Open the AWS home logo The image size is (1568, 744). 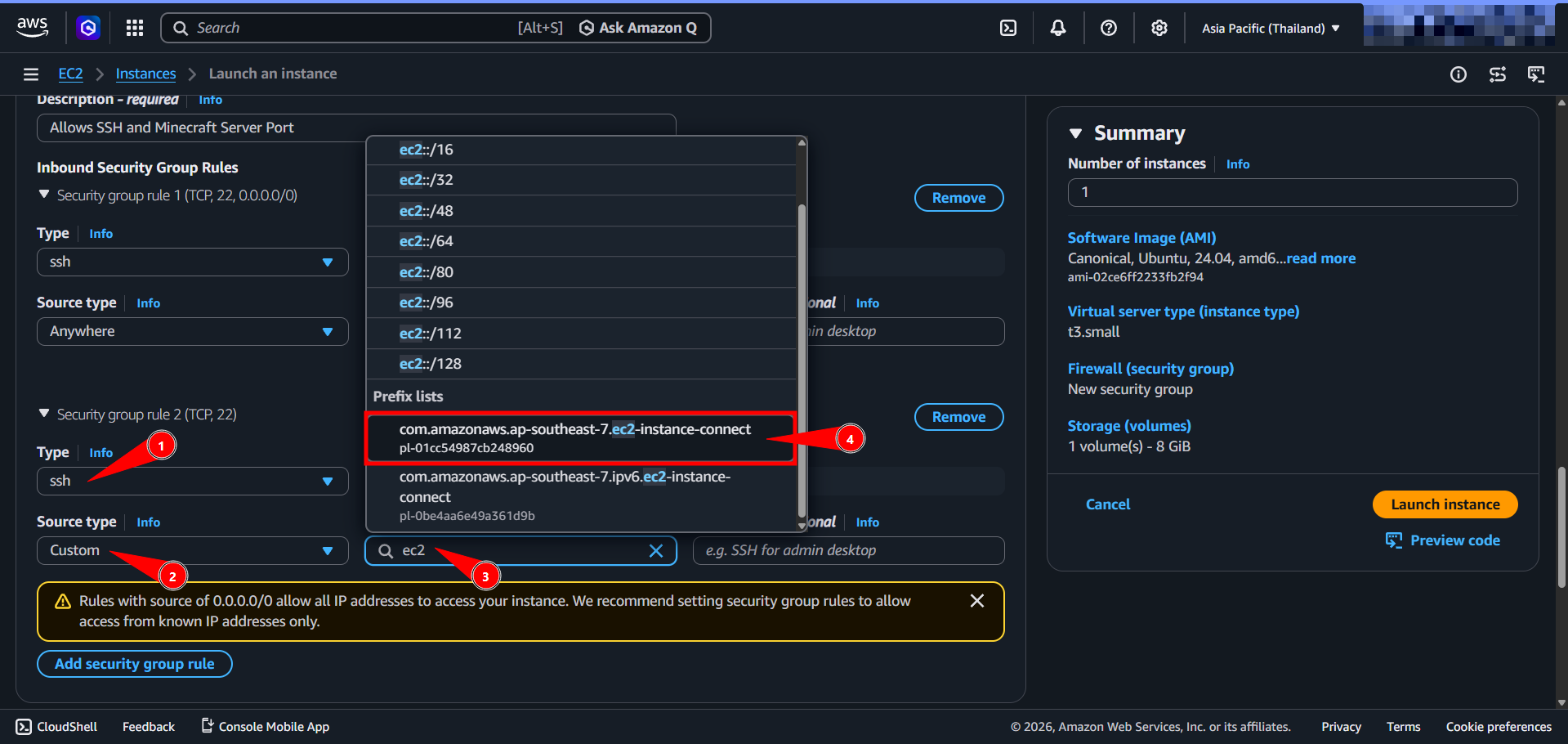click(x=33, y=28)
